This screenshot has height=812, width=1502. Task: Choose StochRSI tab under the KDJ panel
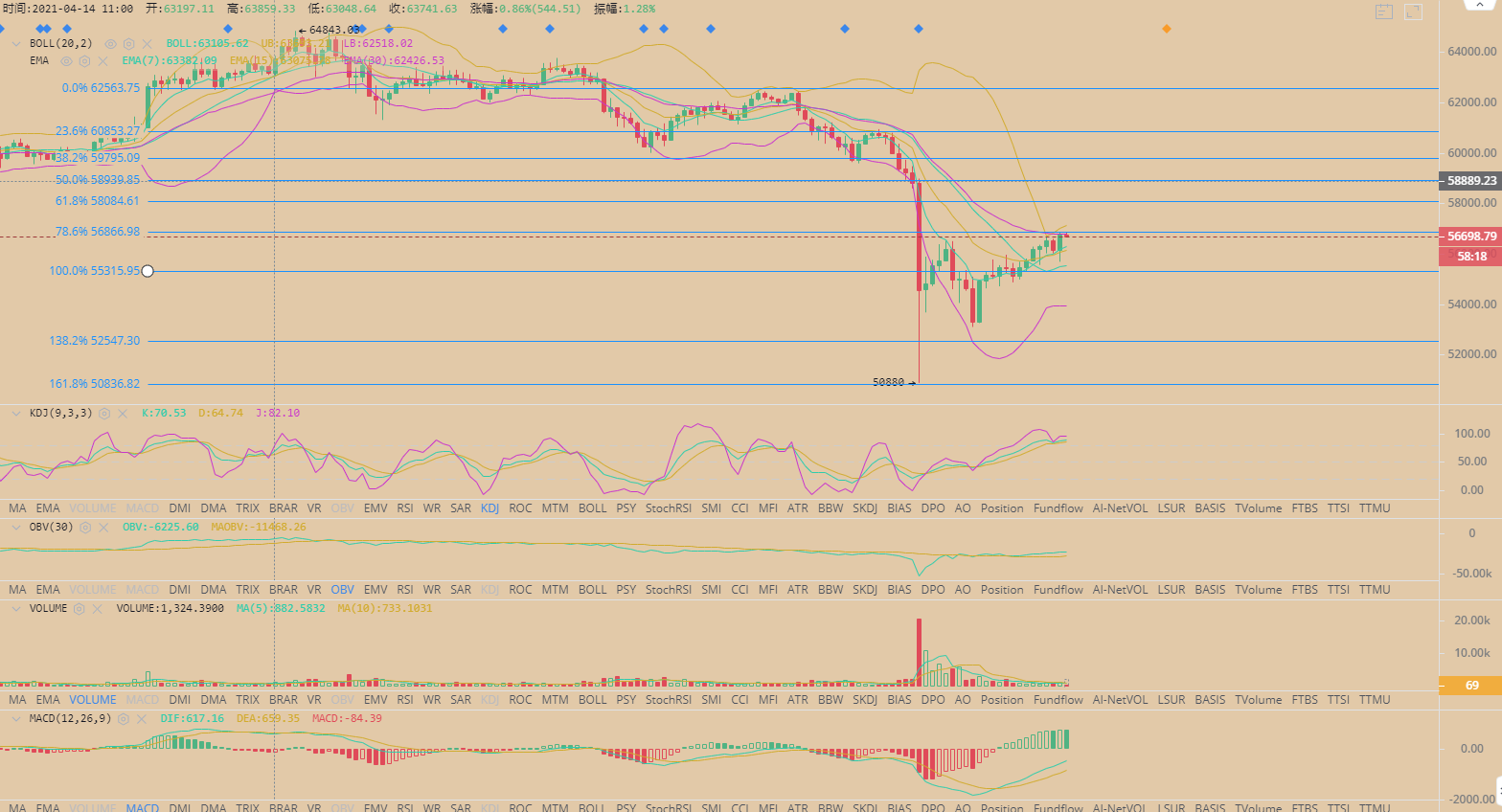point(669,508)
